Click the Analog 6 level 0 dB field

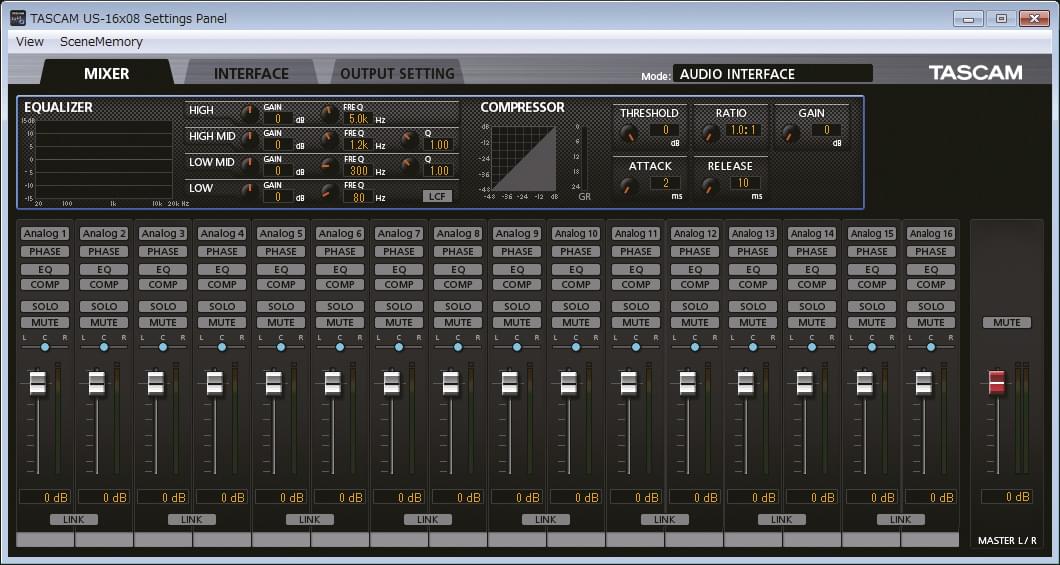tap(340, 497)
